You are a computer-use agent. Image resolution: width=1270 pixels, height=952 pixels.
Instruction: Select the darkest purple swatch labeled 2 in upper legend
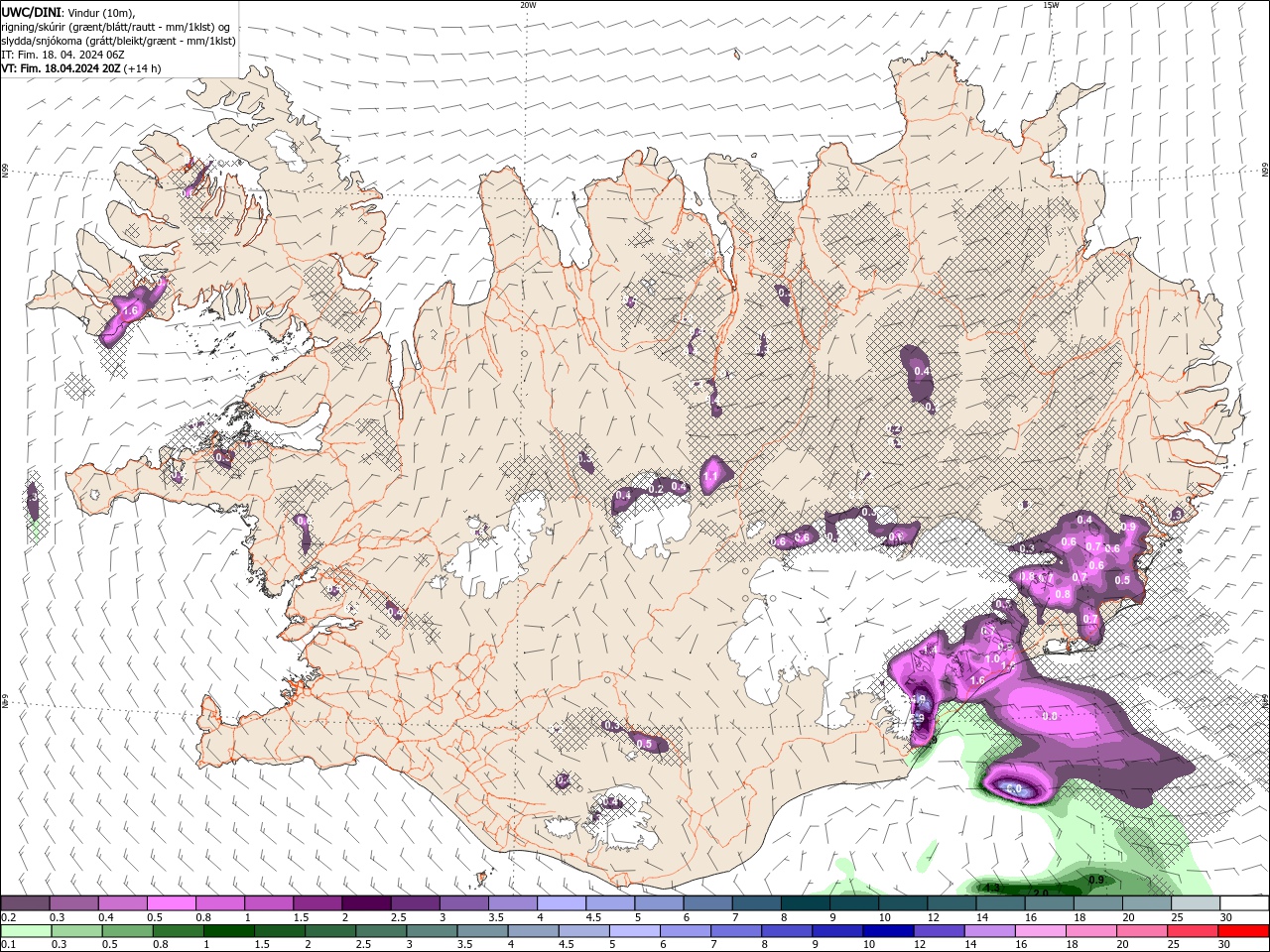pos(366,903)
